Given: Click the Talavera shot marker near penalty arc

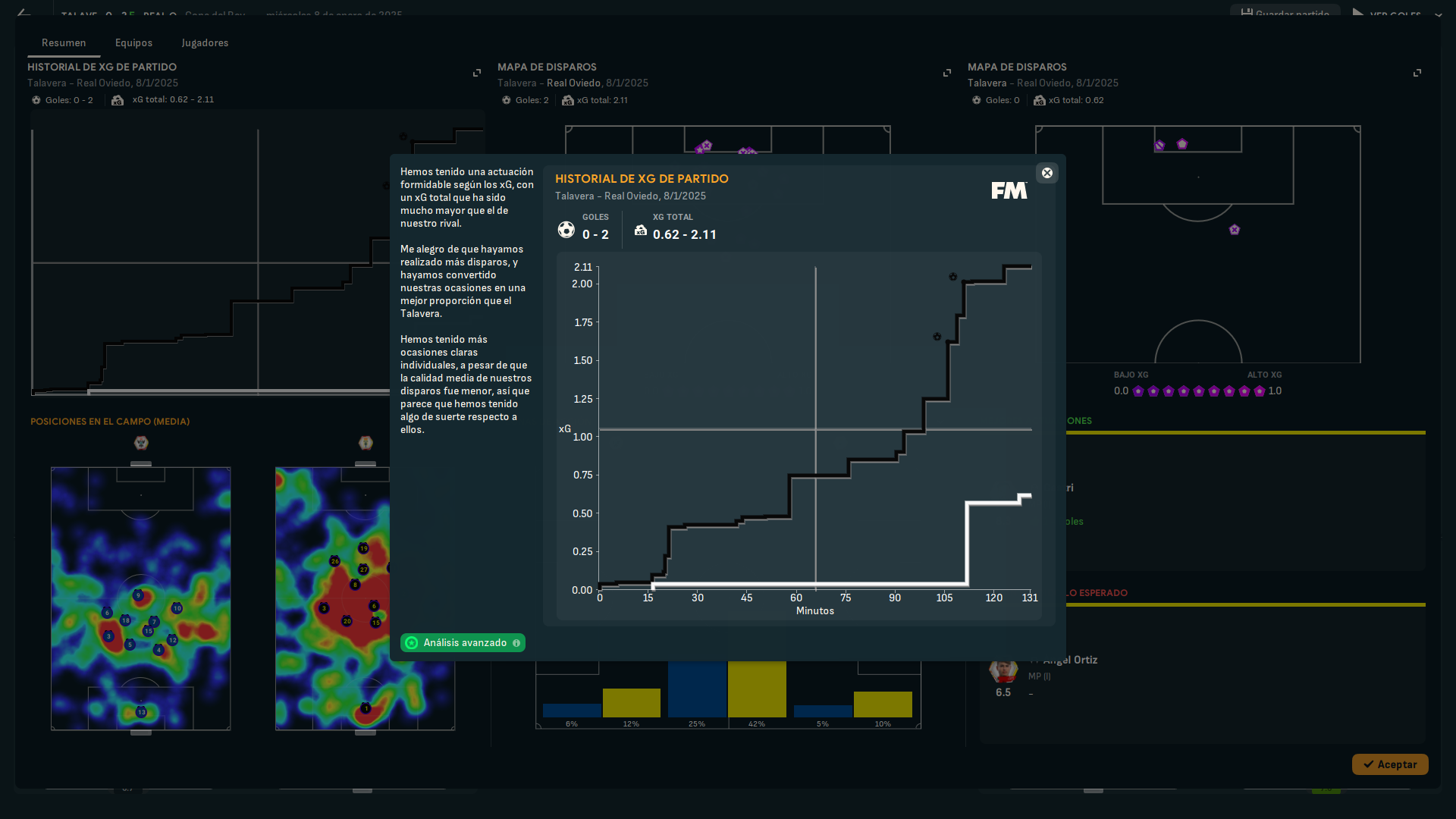Looking at the screenshot, I should coord(1235,230).
